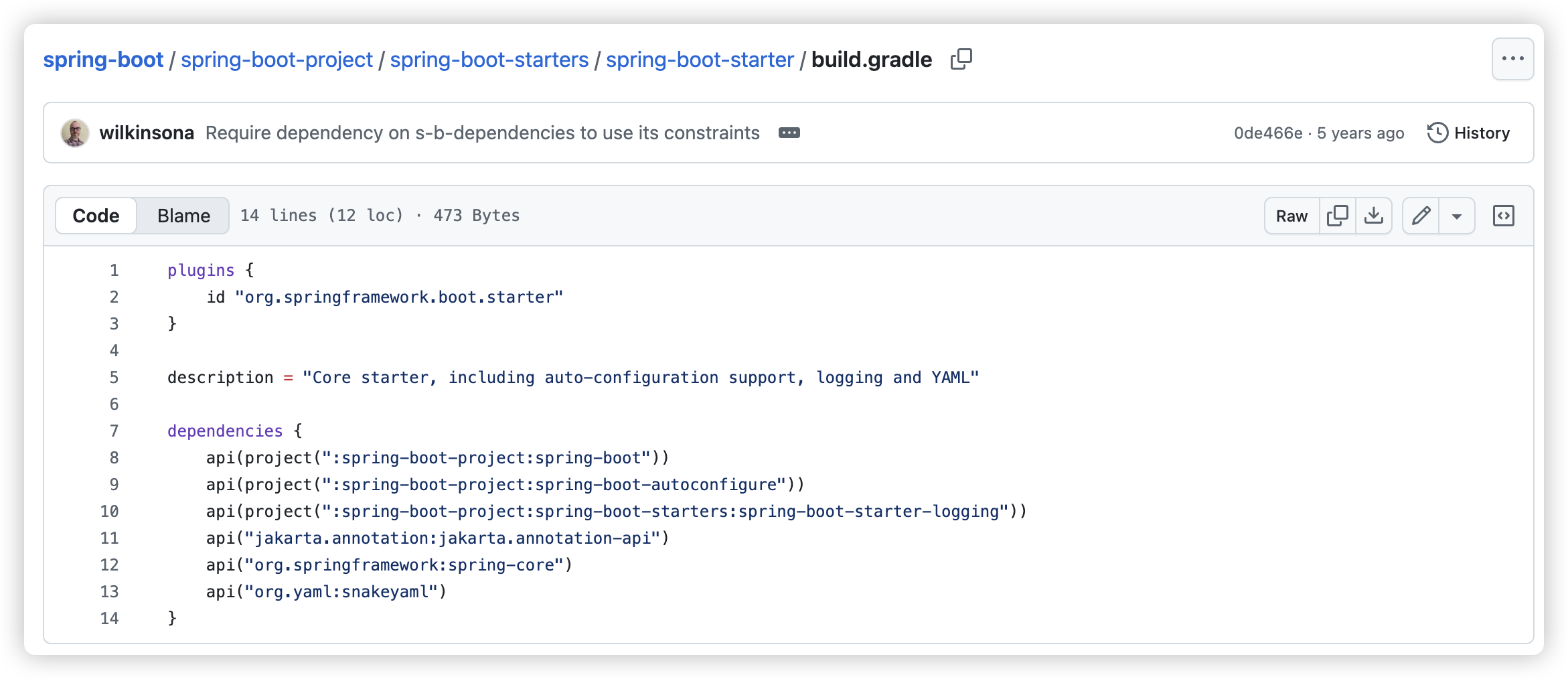Click the org.yaml:snakeyaml string
Image resolution: width=1568 pixels, height=679 pixels.
[341, 592]
